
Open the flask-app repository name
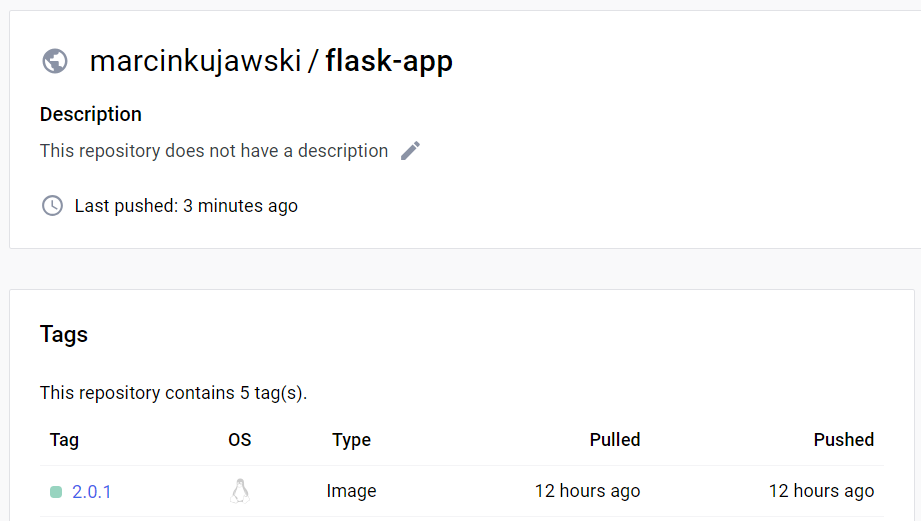[x=389, y=61]
